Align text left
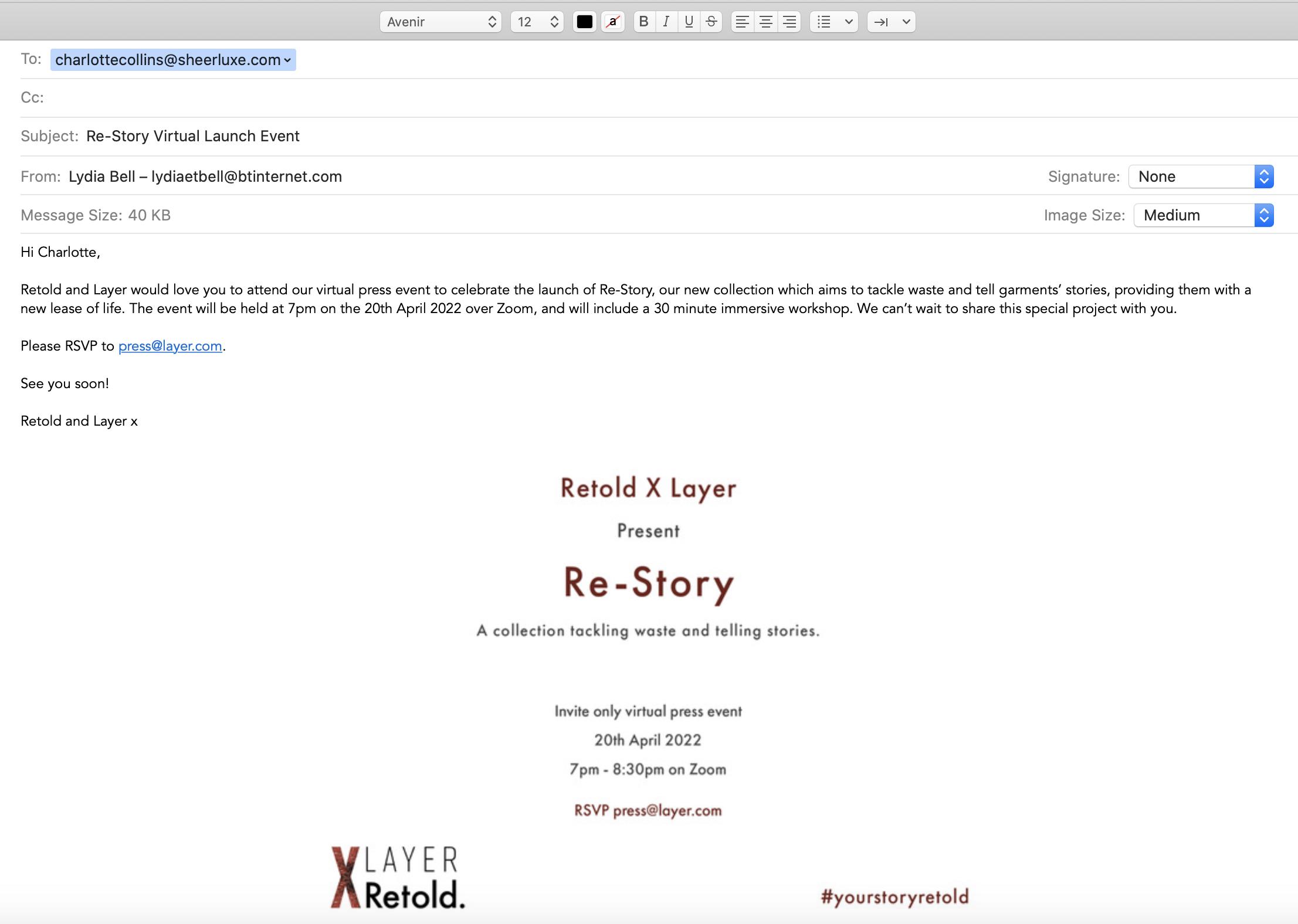Image resolution: width=1298 pixels, height=924 pixels. click(x=742, y=22)
